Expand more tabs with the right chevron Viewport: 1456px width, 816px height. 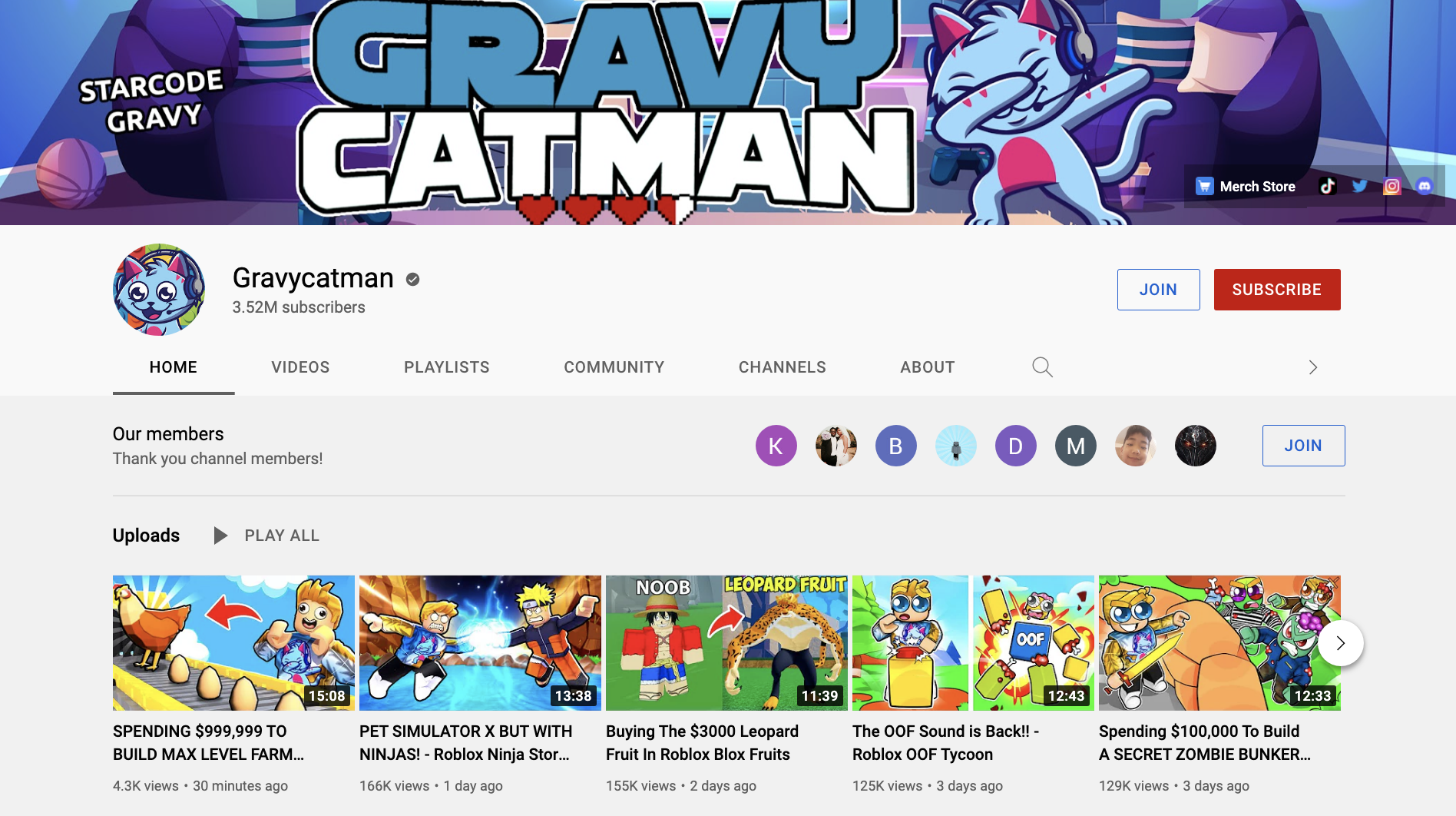pyautogui.click(x=1312, y=367)
